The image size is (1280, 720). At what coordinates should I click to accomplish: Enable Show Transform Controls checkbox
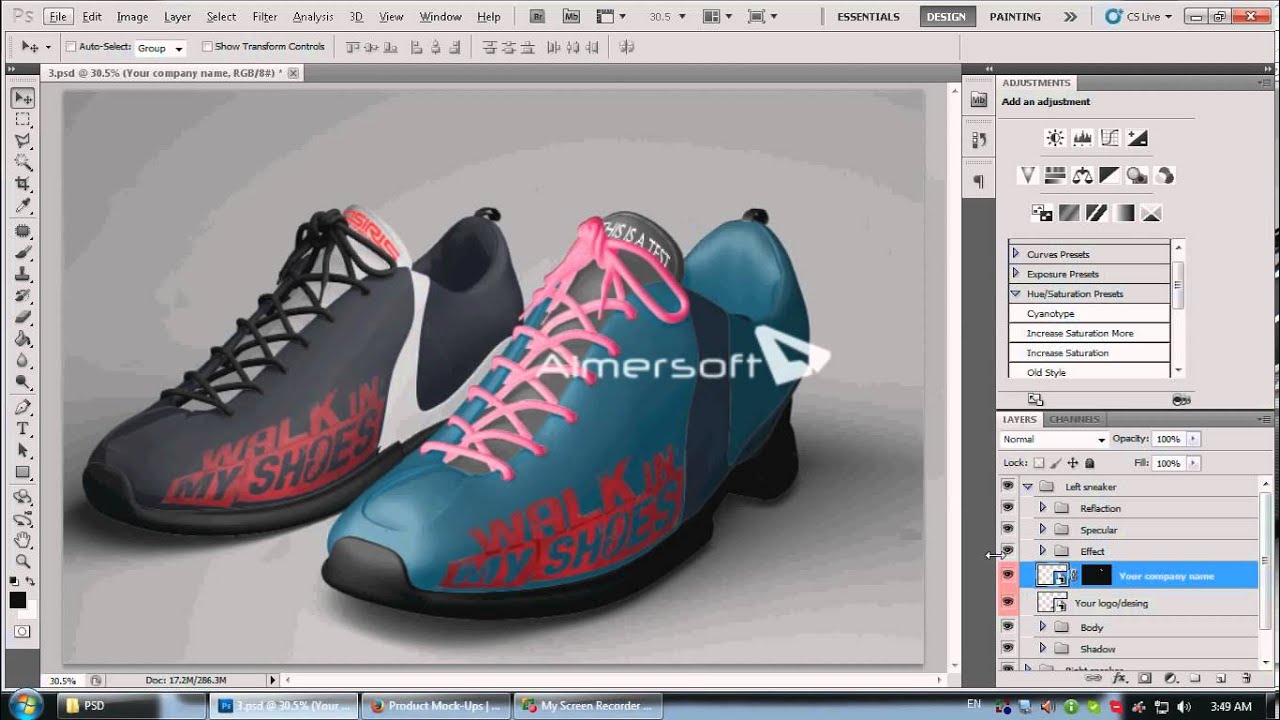coord(207,46)
